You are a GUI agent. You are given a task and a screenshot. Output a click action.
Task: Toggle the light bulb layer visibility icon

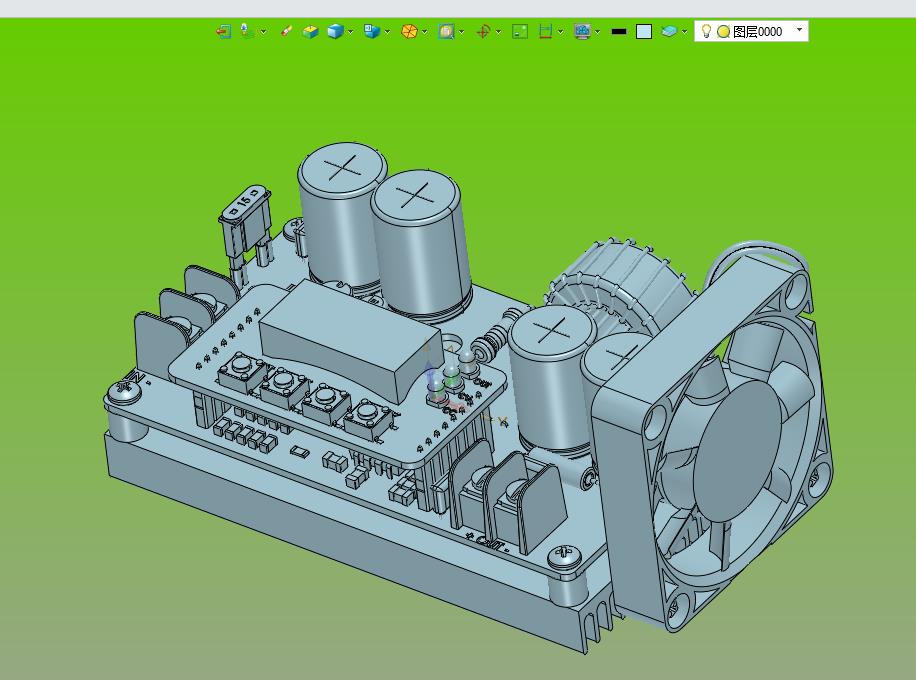click(x=706, y=31)
